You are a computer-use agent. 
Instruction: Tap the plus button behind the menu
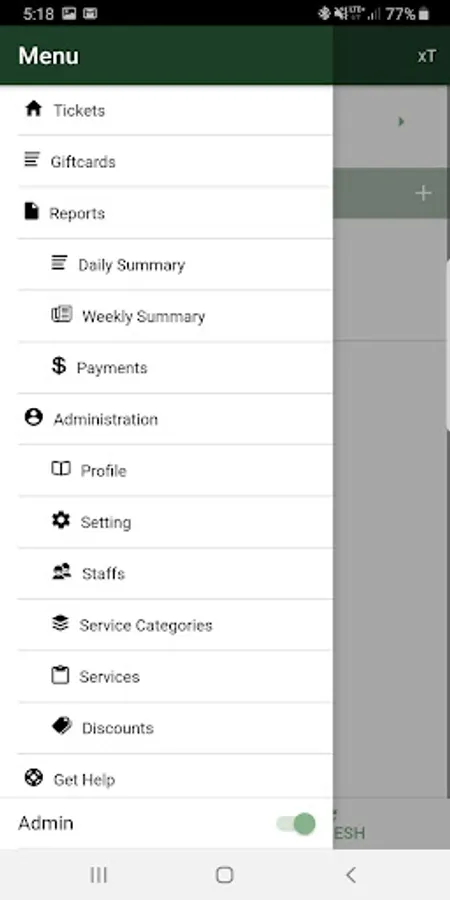pos(423,193)
